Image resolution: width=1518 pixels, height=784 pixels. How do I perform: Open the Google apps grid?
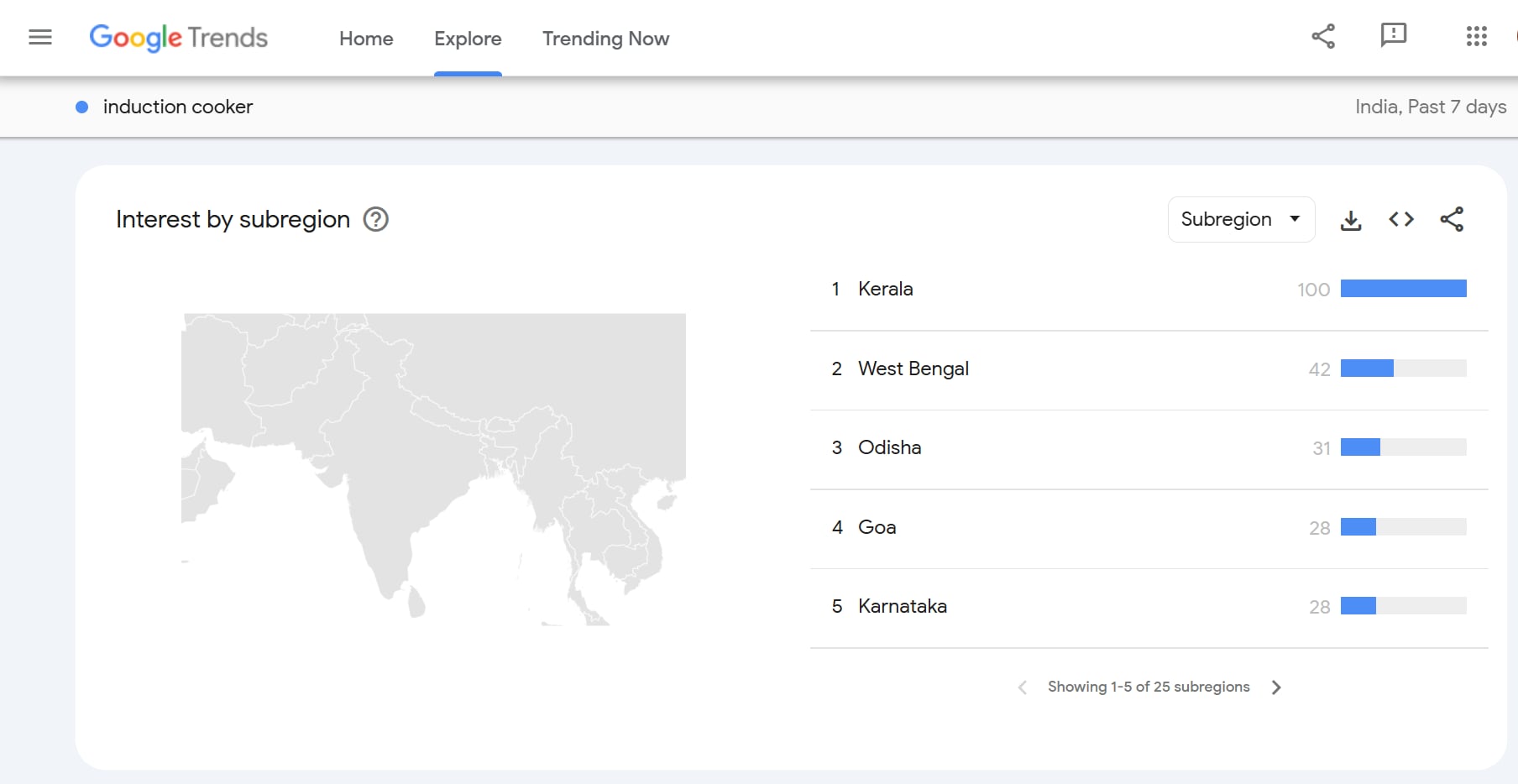click(1476, 36)
